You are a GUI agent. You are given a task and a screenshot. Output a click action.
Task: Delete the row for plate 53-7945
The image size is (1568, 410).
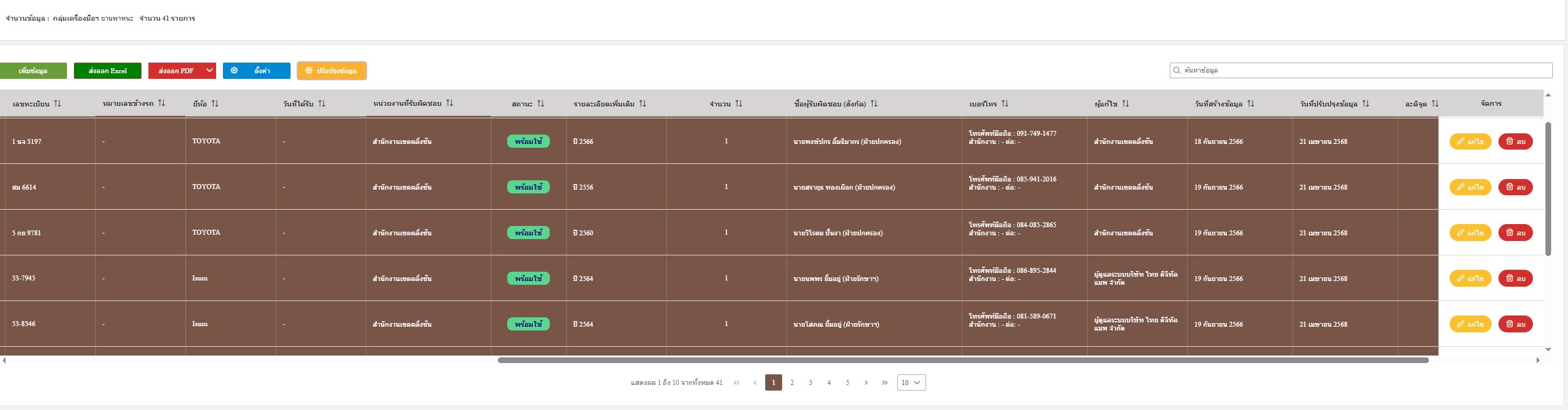click(x=1515, y=279)
